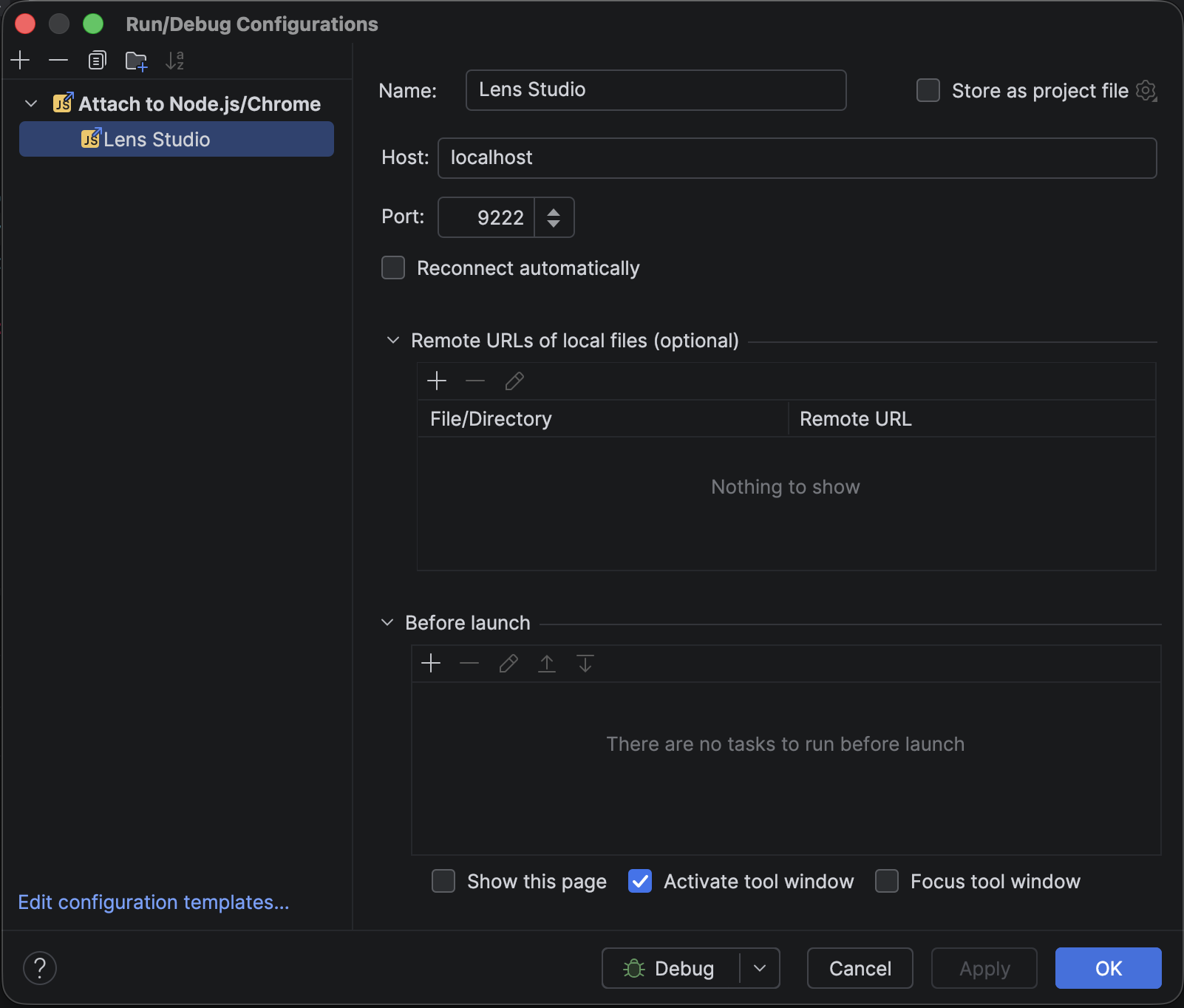This screenshot has height=1008, width=1184.
Task: Click into the Port number field
Action: point(486,217)
